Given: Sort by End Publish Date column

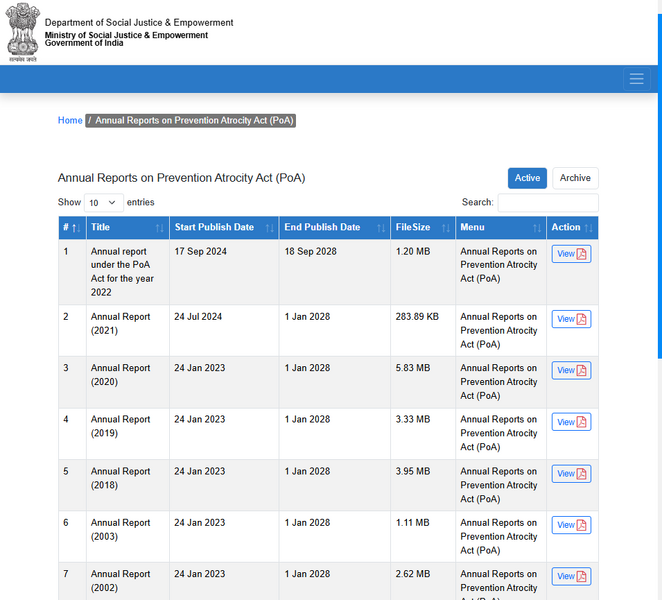Looking at the screenshot, I should [x=335, y=228].
